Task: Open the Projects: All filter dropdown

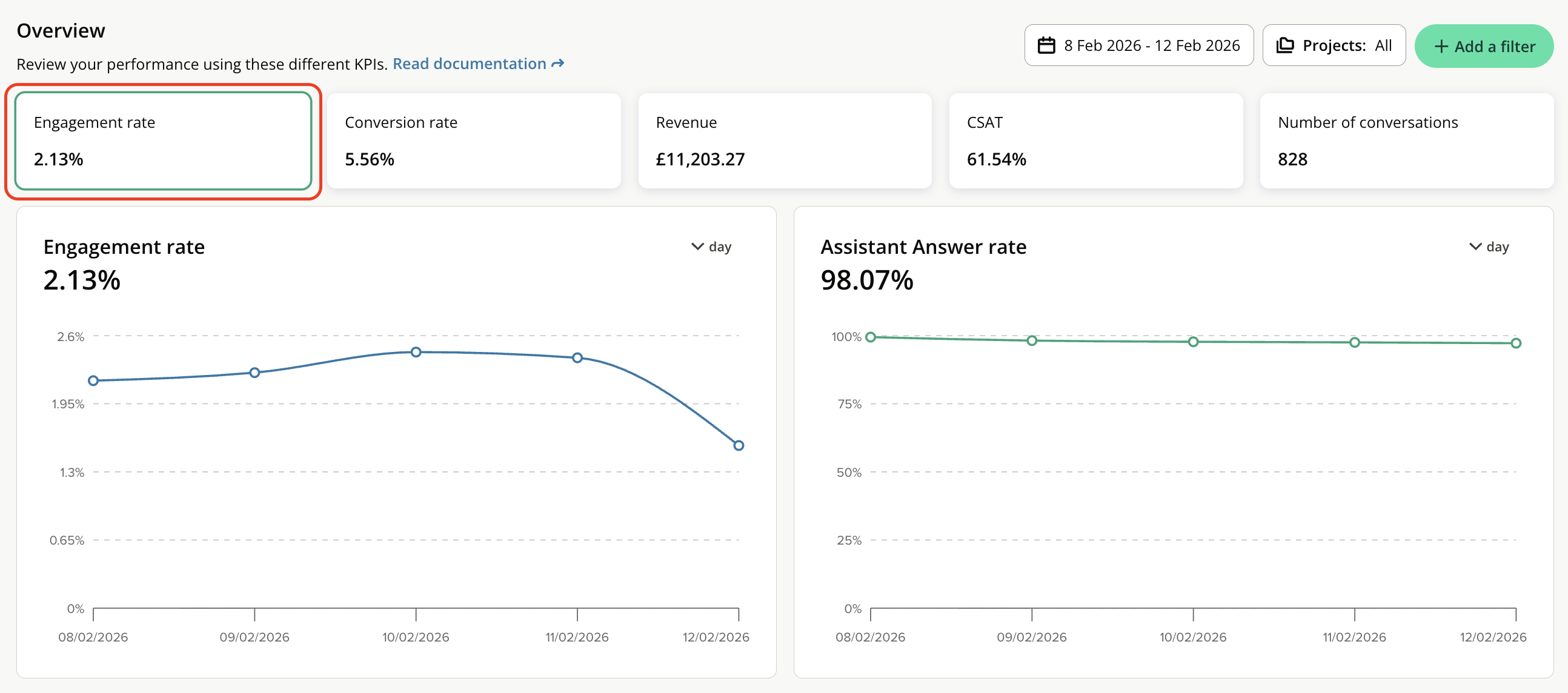Action: point(1333,45)
